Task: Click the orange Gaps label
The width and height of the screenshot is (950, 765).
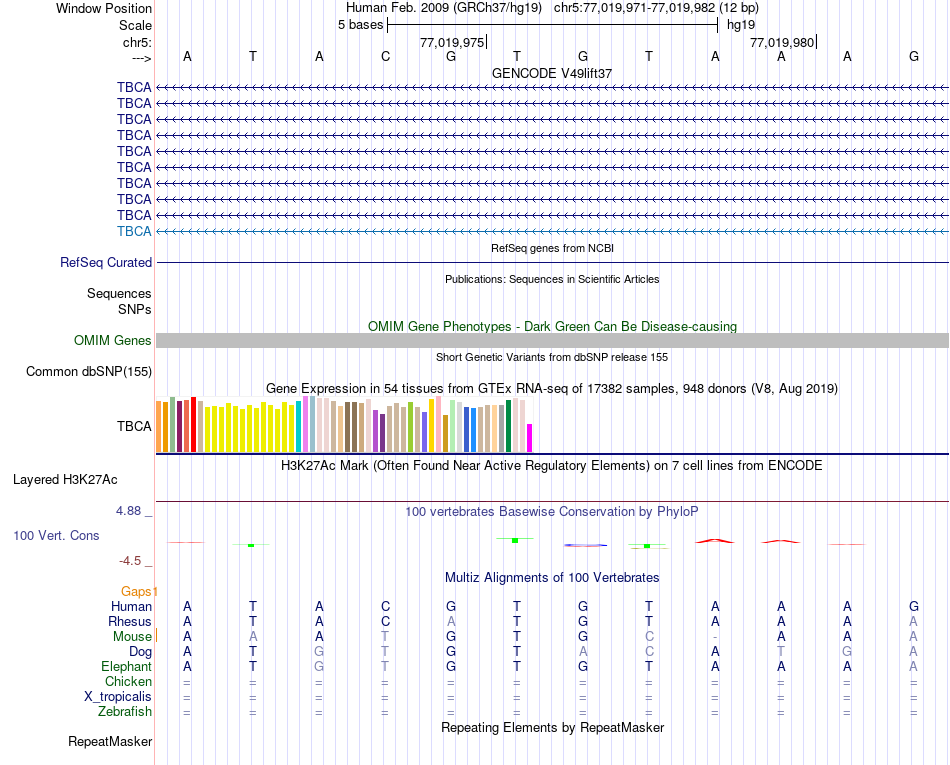Action: coord(137,591)
